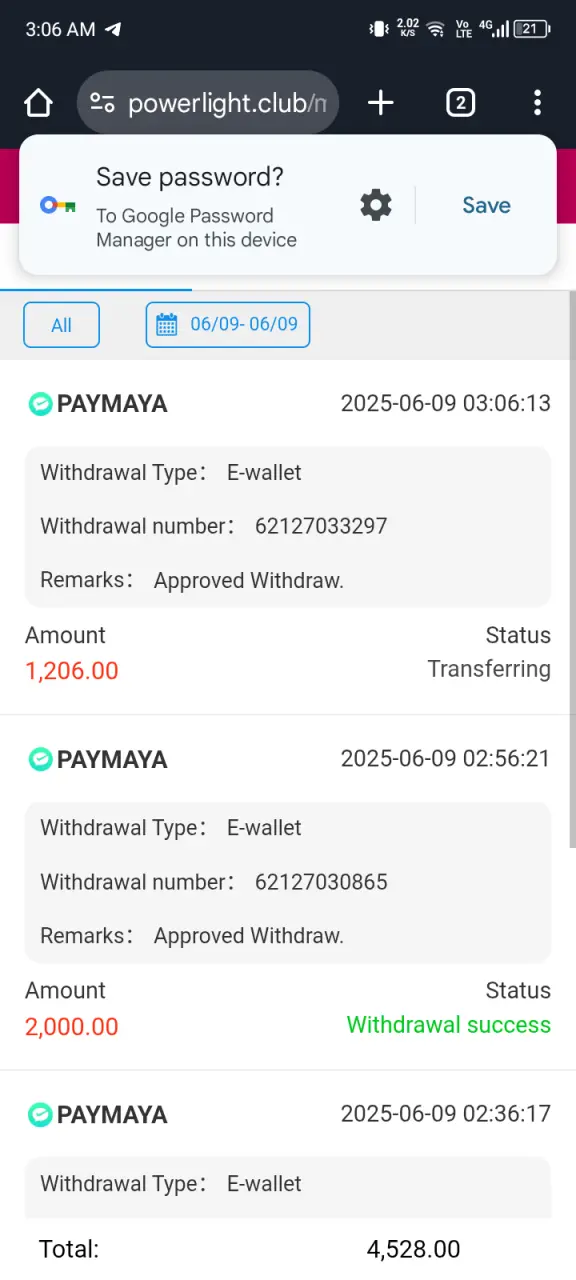
Task: Open the 06/09- 06/09 date range picker
Action: pyautogui.click(x=228, y=325)
